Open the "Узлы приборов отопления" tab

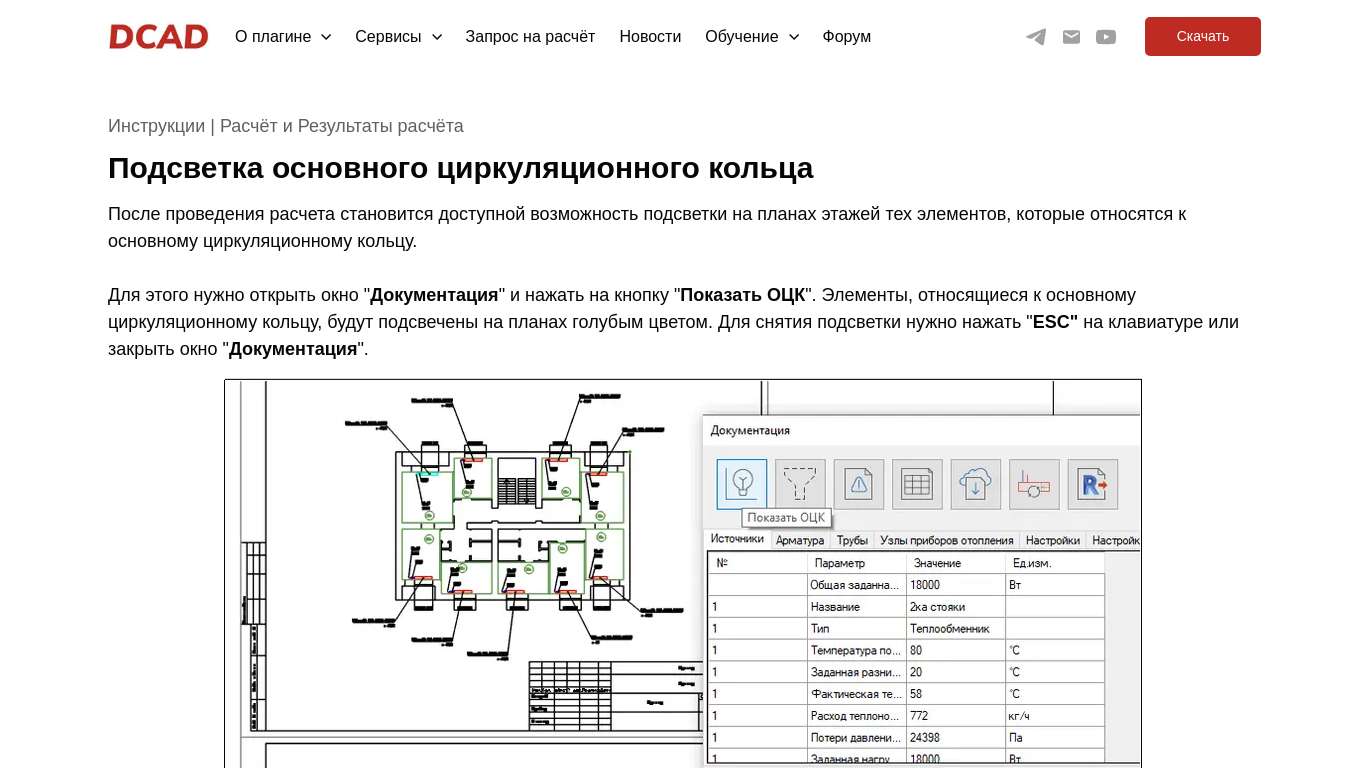pos(946,540)
